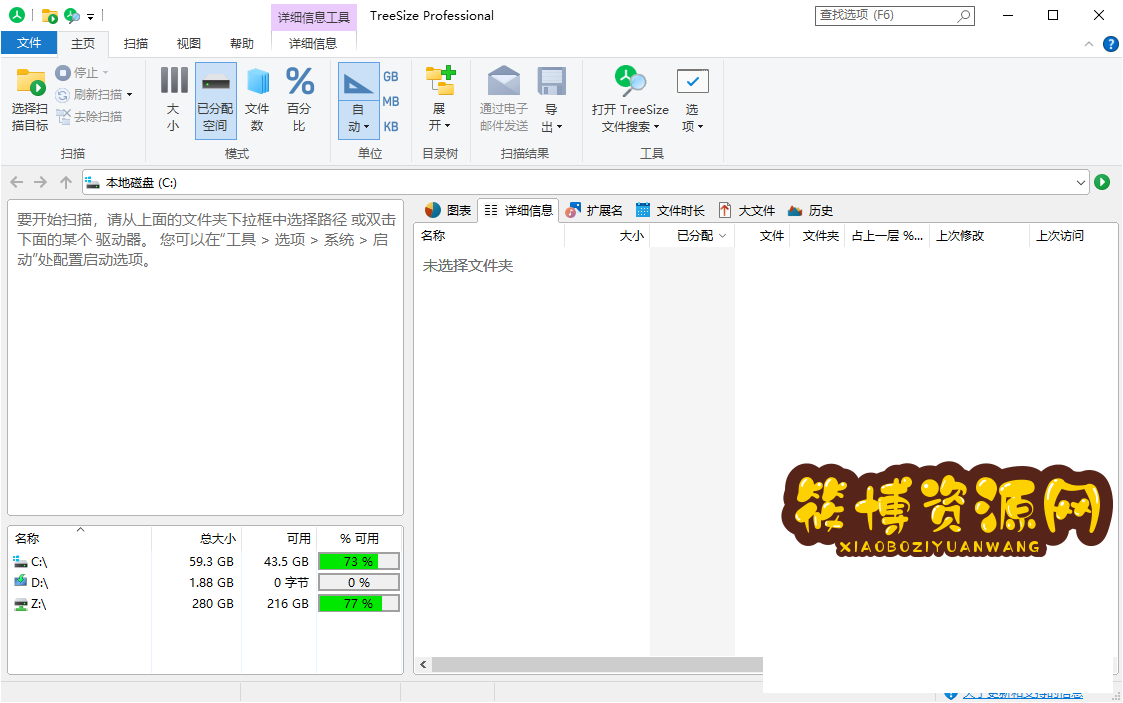Click the up one level arrow
Screen dimensions: 1123x703
(66, 183)
